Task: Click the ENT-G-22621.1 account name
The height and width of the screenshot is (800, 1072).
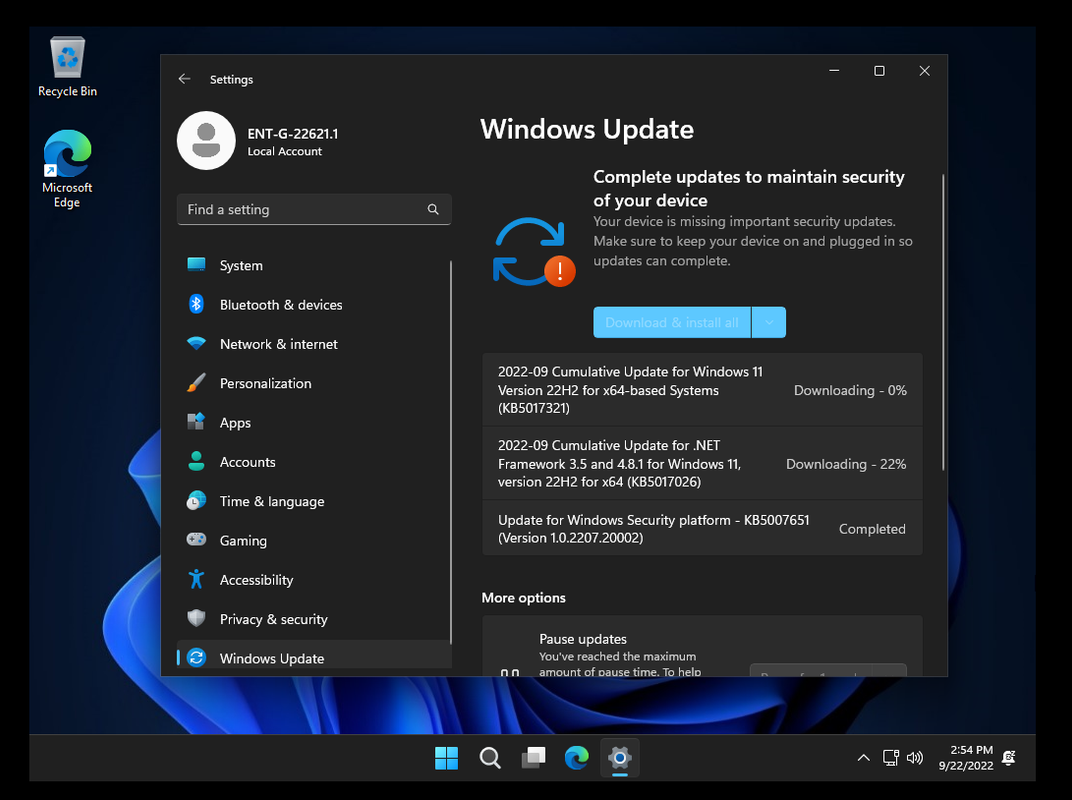Action: point(293,133)
